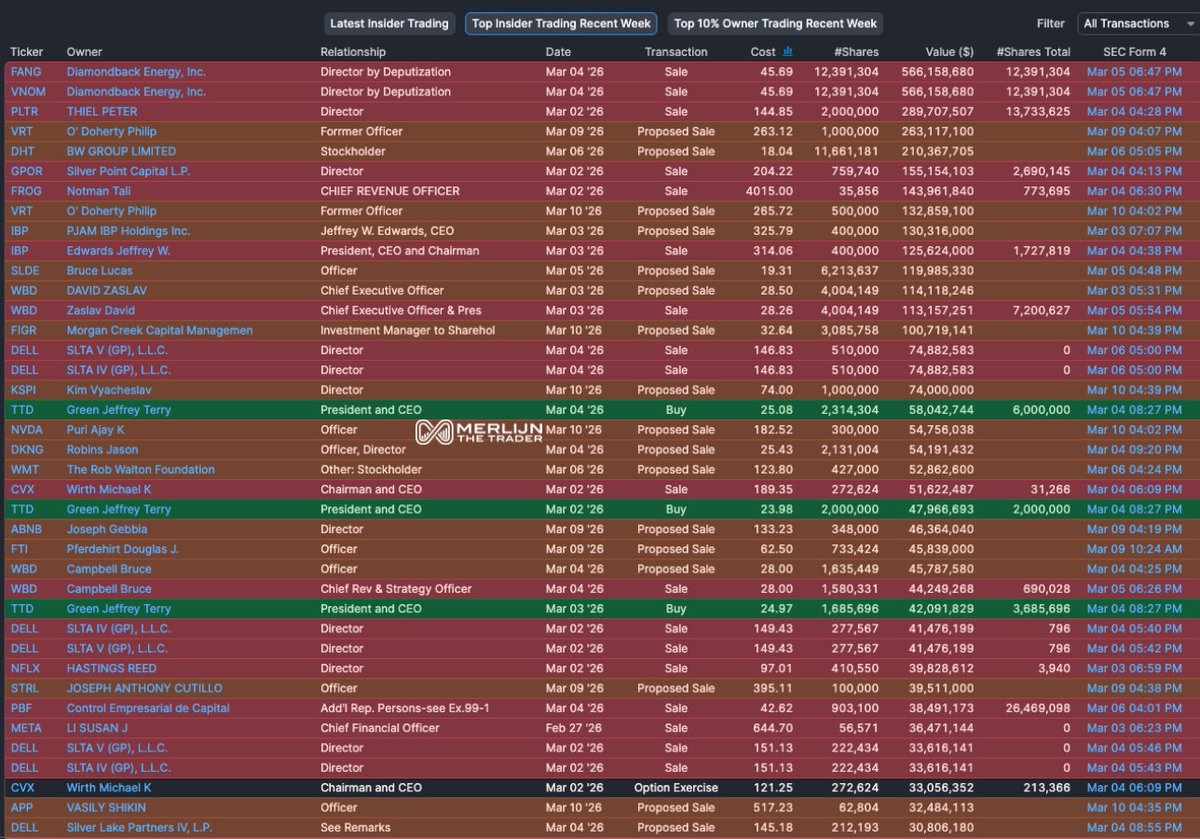
Task: Sort by the Date column header
Action: pyautogui.click(x=559, y=52)
